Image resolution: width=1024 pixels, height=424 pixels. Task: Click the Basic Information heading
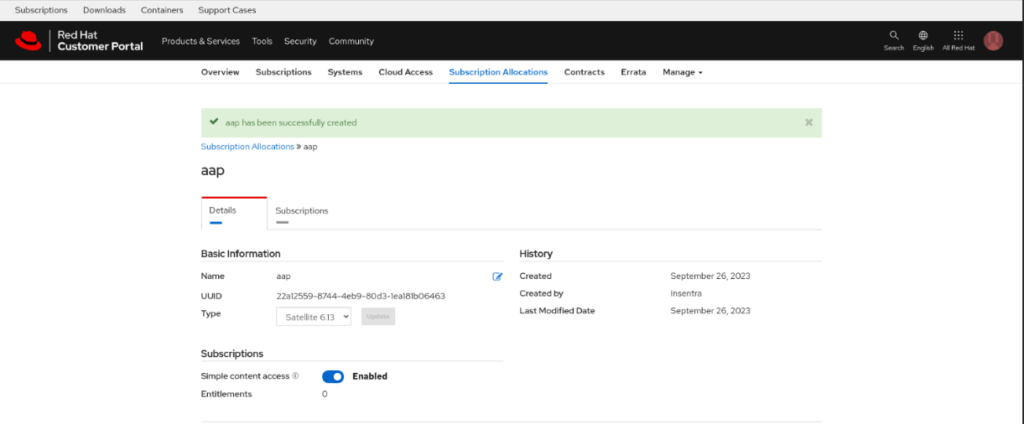pos(240,253)
